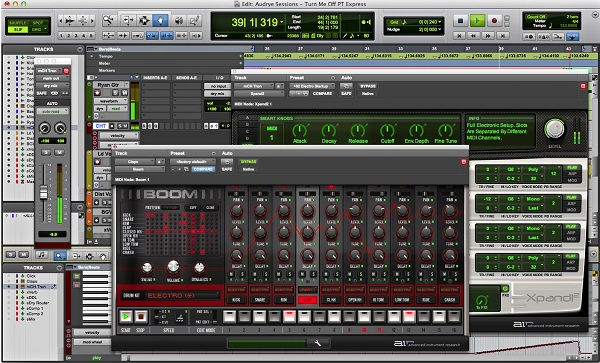Open the Boom factory default preset dropdown

point(193,162)
